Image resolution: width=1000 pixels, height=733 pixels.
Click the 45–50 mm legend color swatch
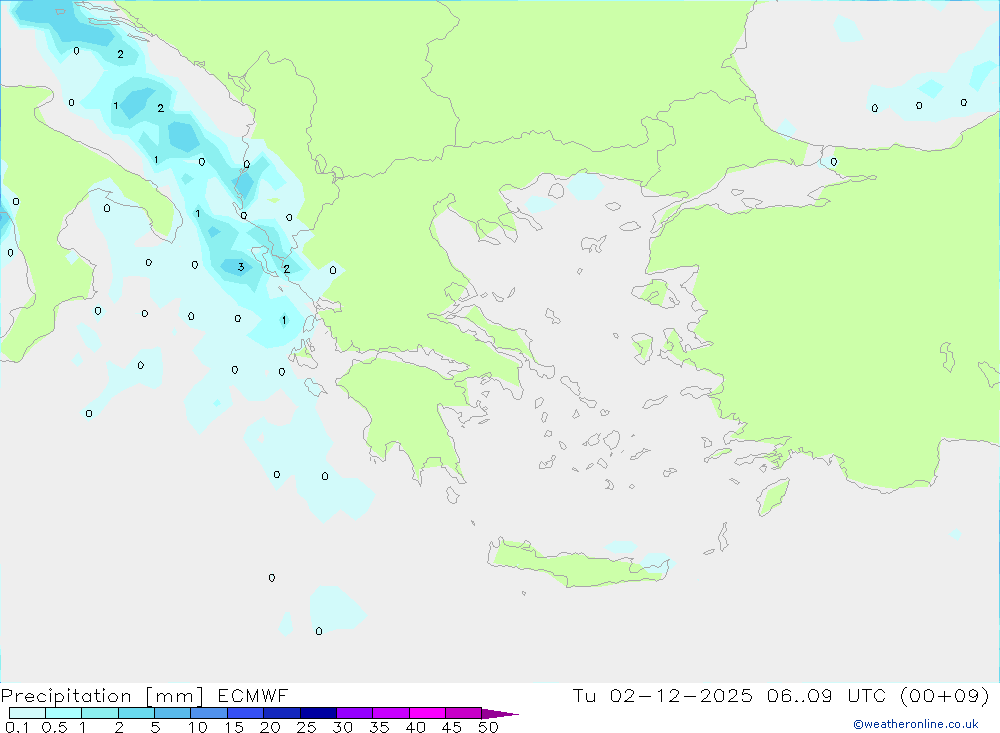coord(463,713)
